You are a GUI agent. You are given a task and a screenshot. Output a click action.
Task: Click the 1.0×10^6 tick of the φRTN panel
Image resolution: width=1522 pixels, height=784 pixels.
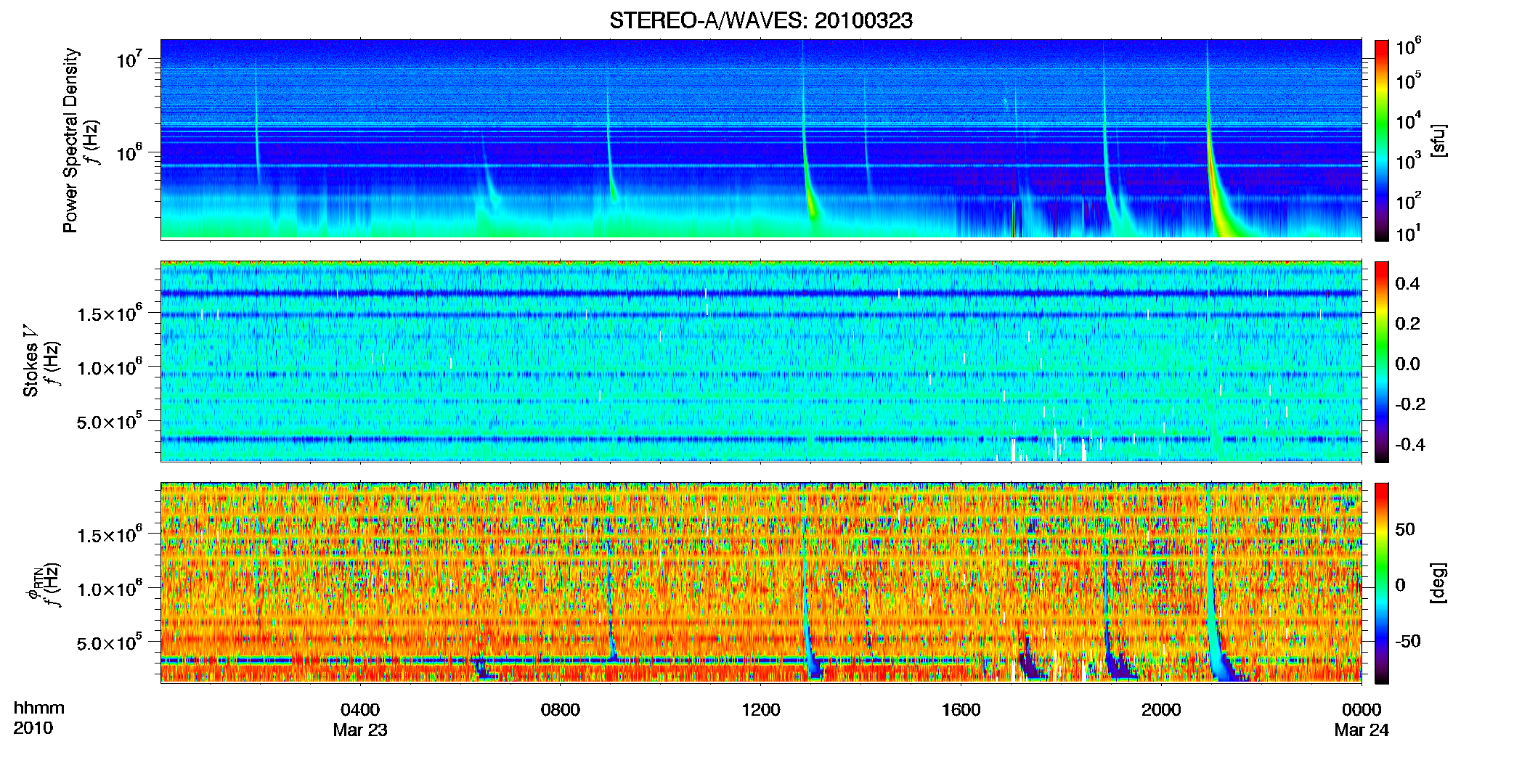pos(110,589)
